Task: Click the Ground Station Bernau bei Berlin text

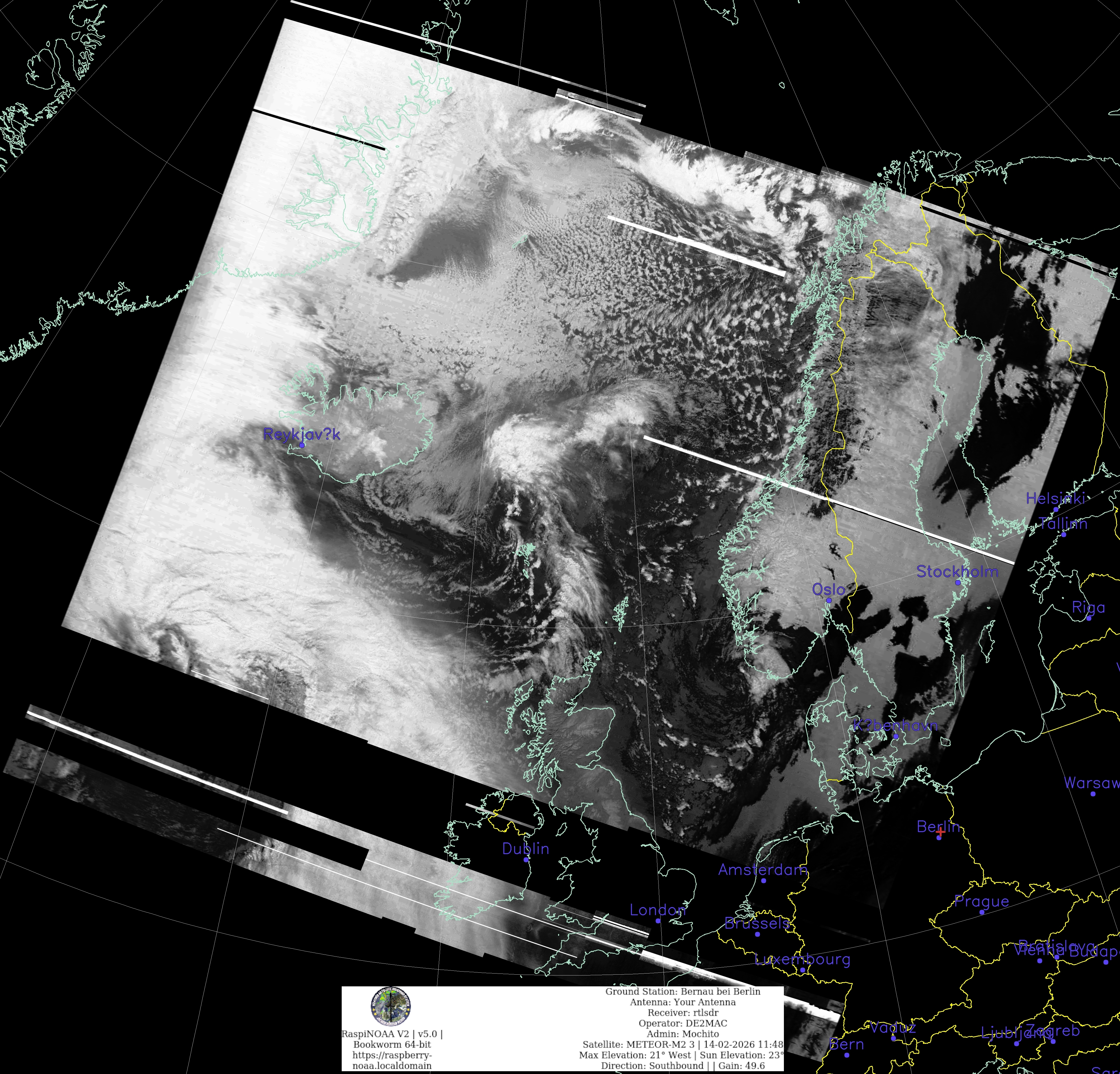Action: coord(683,992)
